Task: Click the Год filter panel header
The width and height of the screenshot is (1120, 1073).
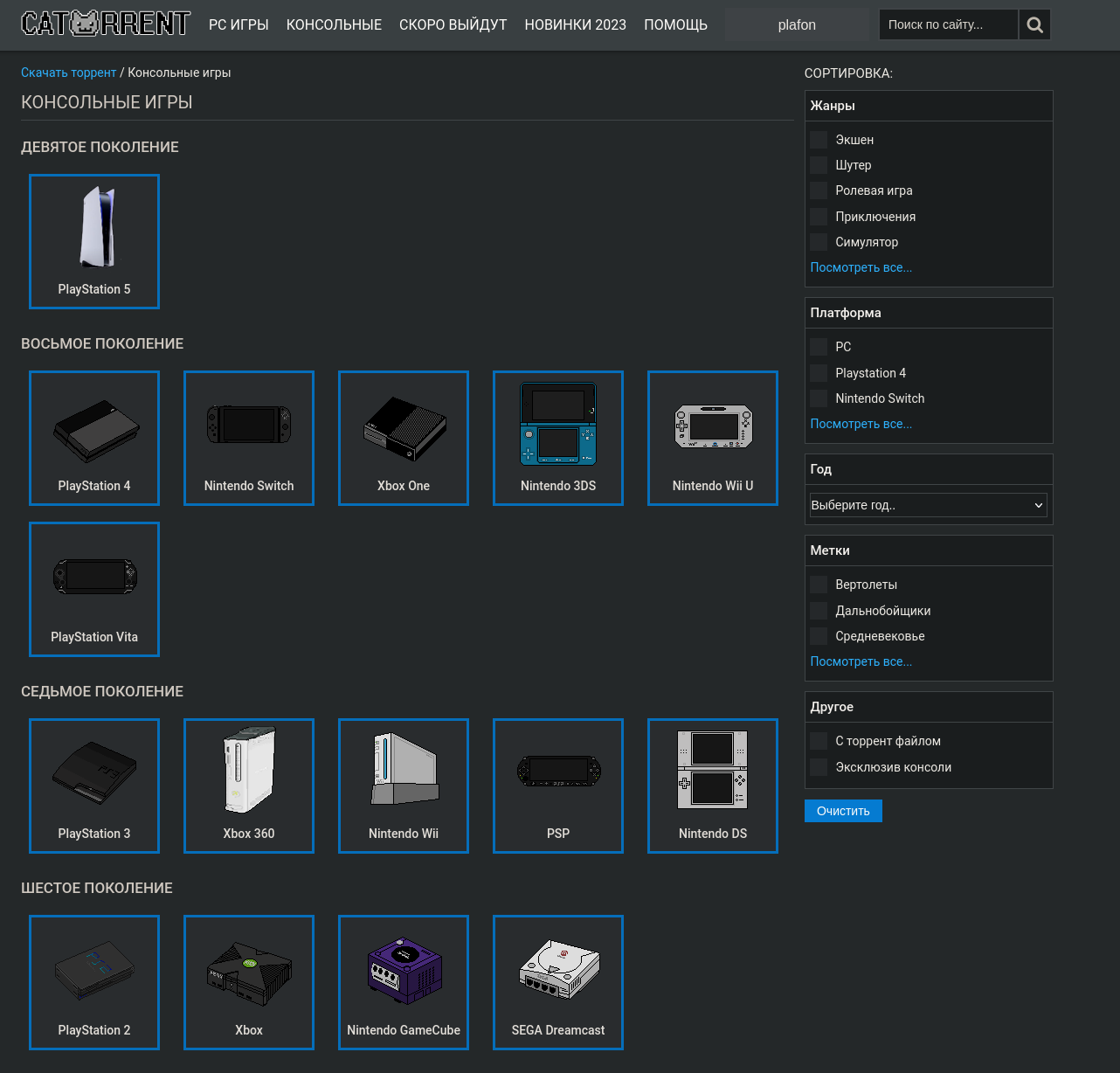Action: point(929,469)
